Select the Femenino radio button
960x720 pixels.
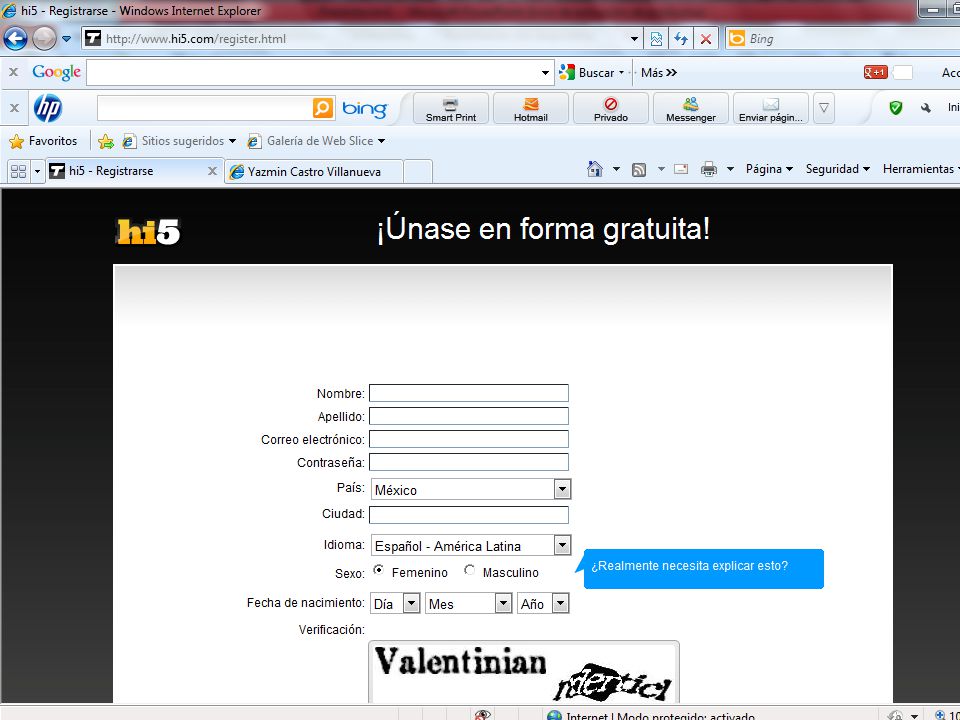[x=378, y=570]
